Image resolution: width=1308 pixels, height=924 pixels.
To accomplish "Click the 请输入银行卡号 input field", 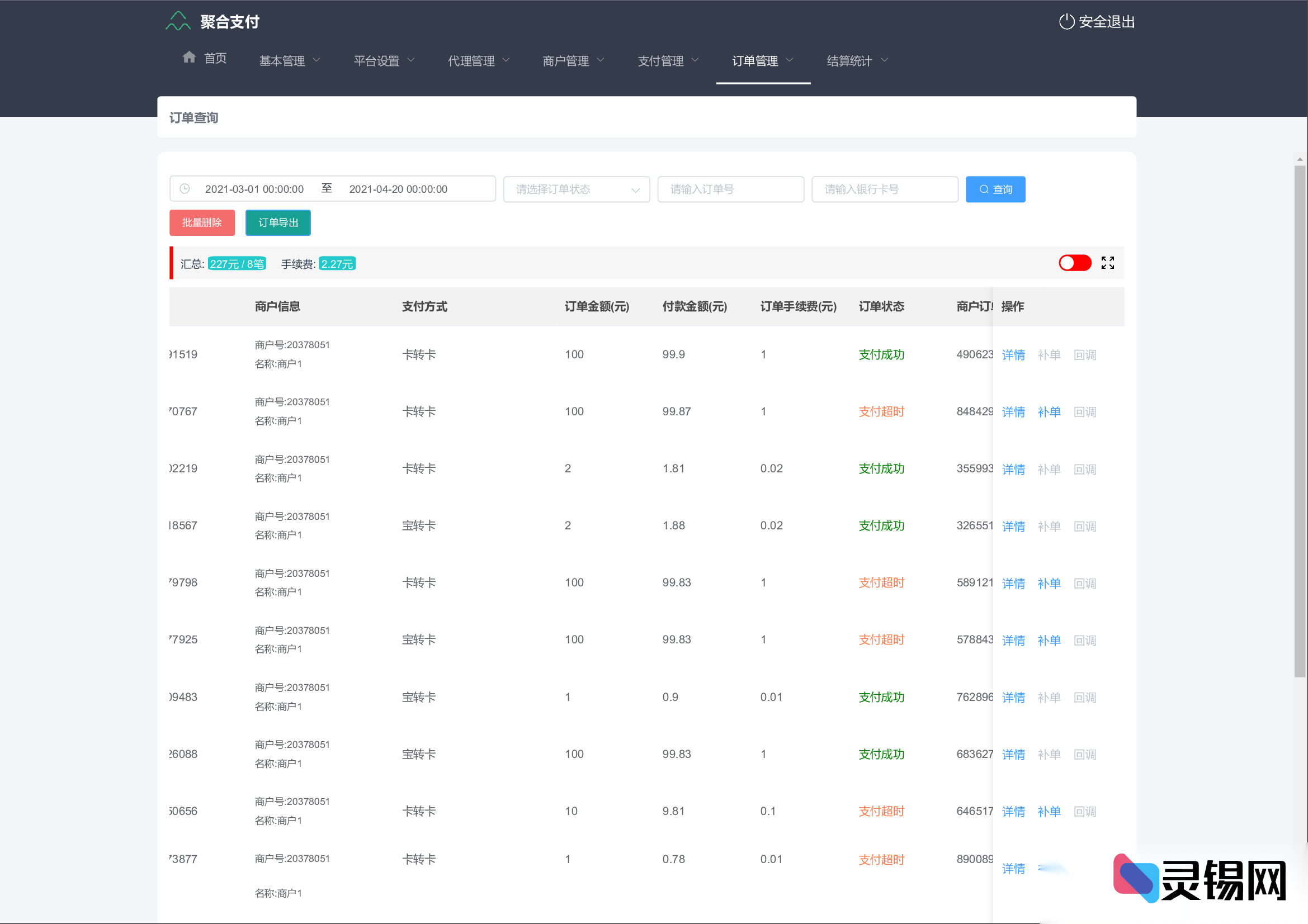I will point(885,189).
